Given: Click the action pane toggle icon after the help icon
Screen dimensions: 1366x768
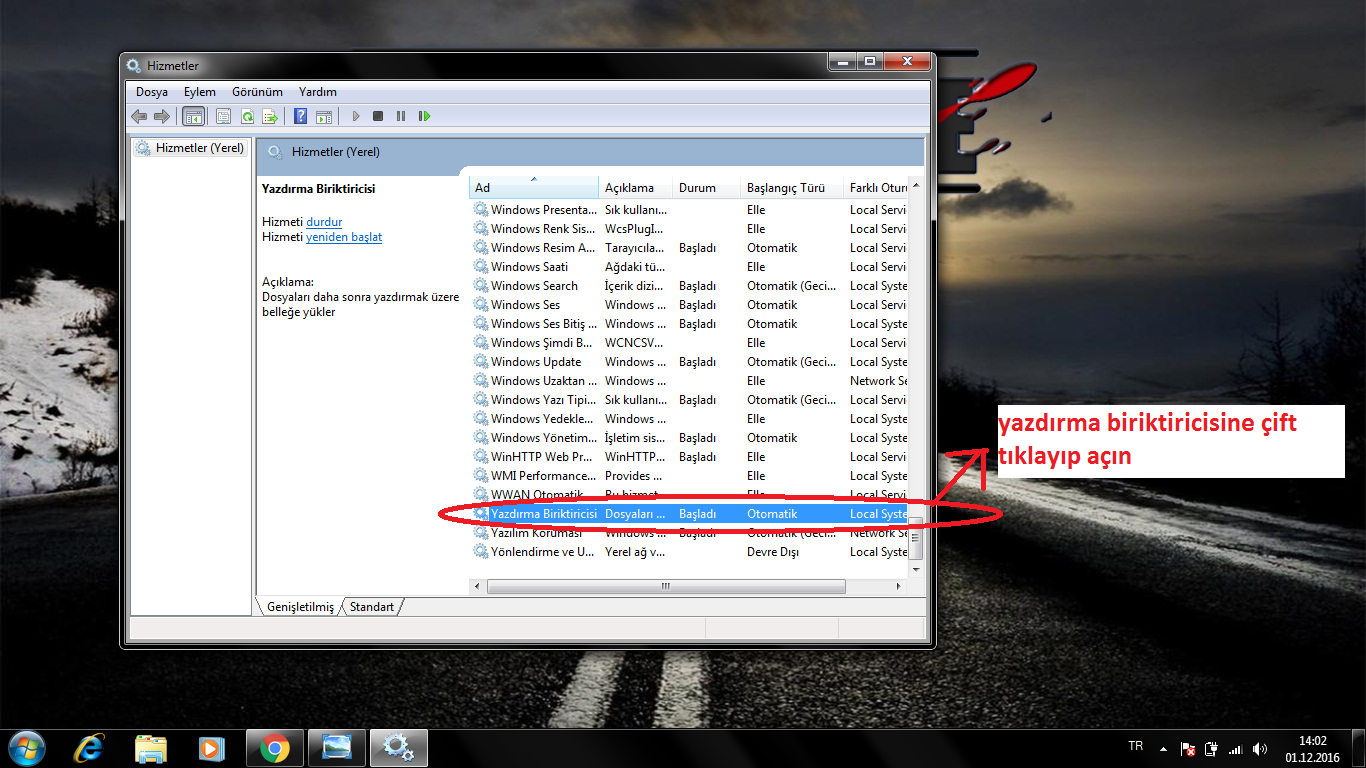Looking at the screenshot, I should click(323, 116).
